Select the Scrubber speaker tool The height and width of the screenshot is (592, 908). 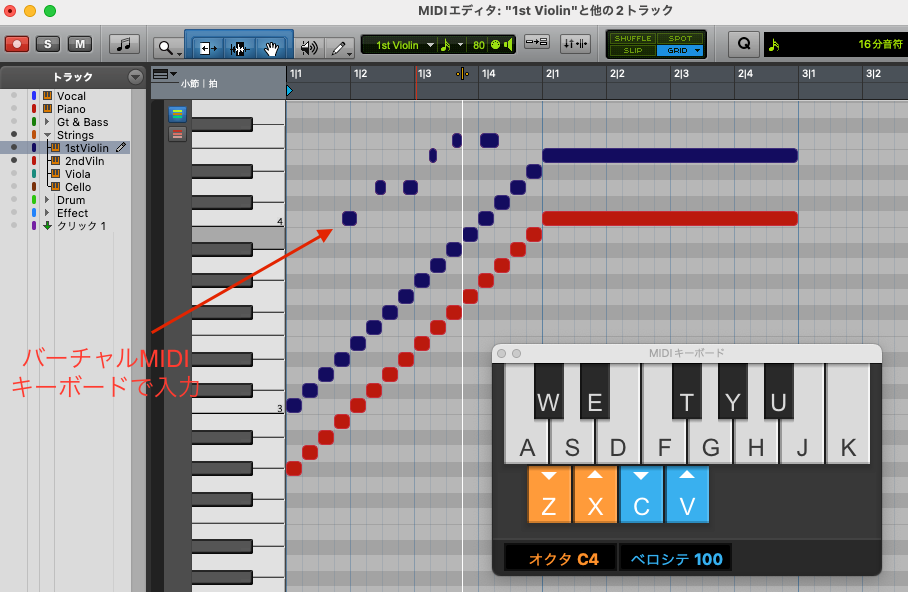309,47
